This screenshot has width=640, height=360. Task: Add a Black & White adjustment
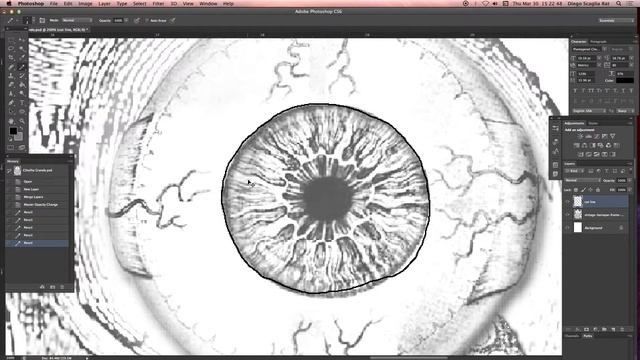click(x=592, y=145)
